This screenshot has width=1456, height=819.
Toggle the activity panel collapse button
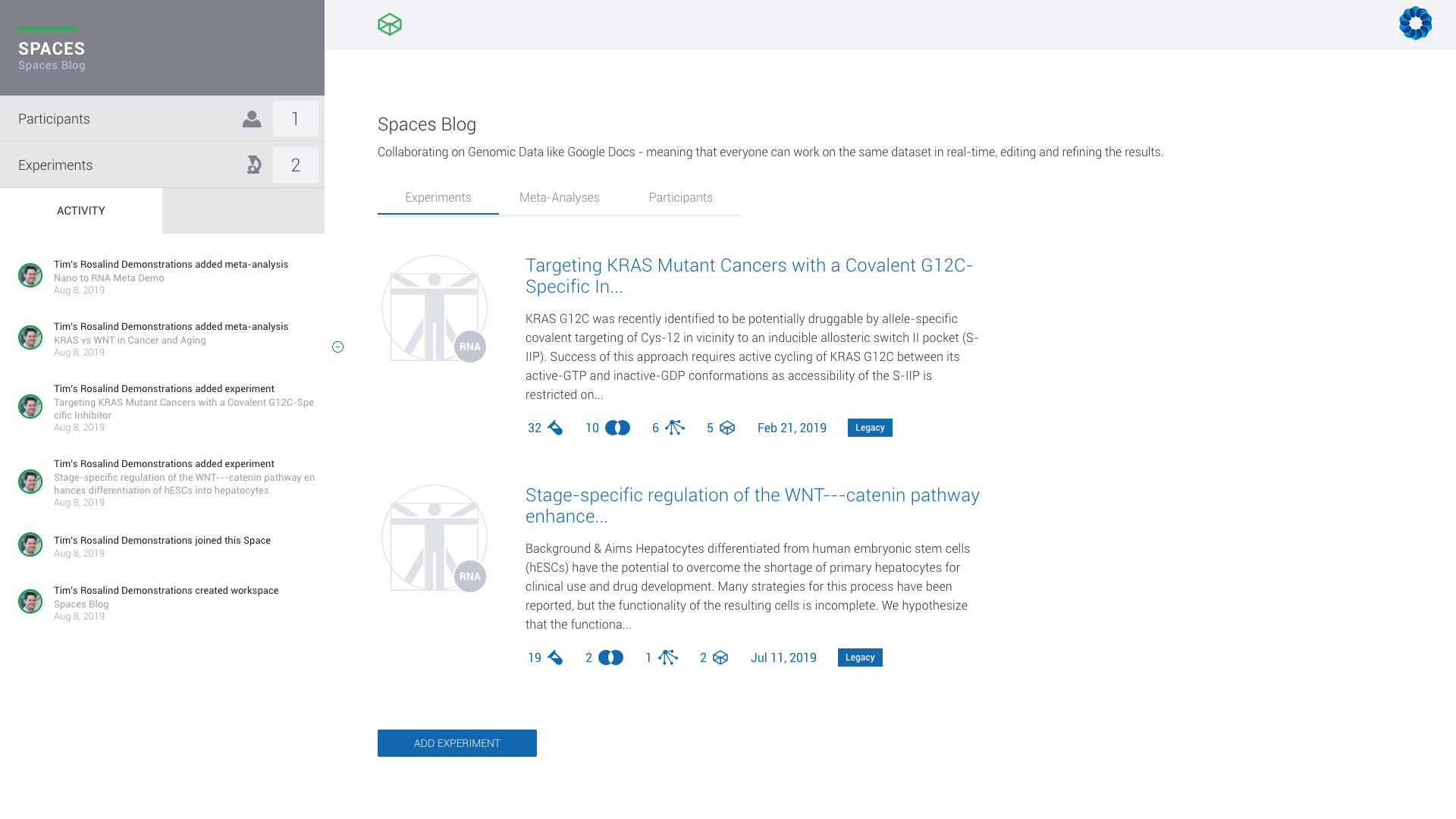pos(338,347)
